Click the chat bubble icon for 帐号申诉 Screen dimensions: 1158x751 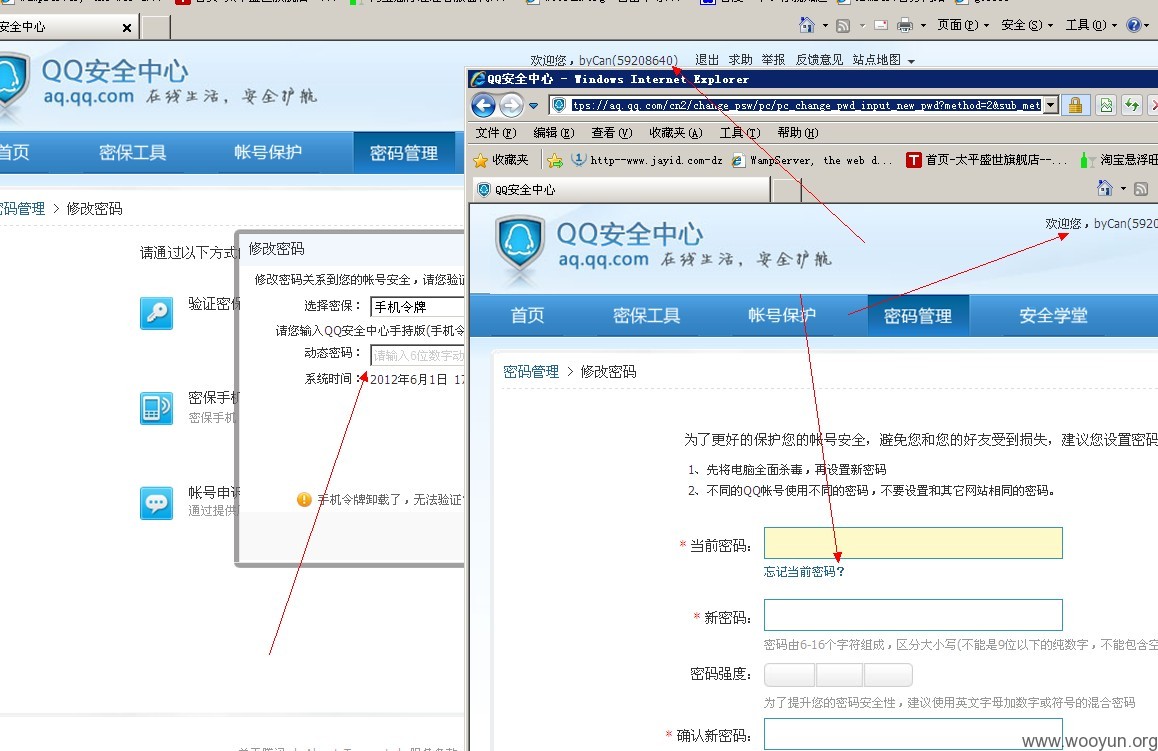tap(157, 503)
